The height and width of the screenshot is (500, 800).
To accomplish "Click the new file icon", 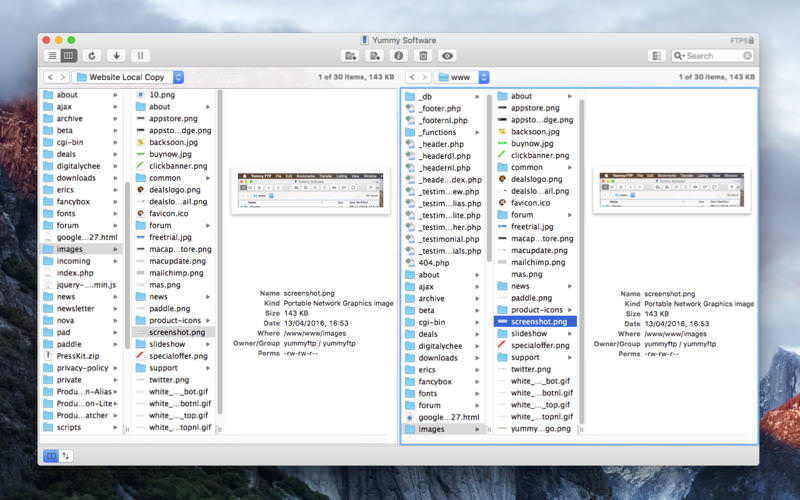I will [374, 56].
